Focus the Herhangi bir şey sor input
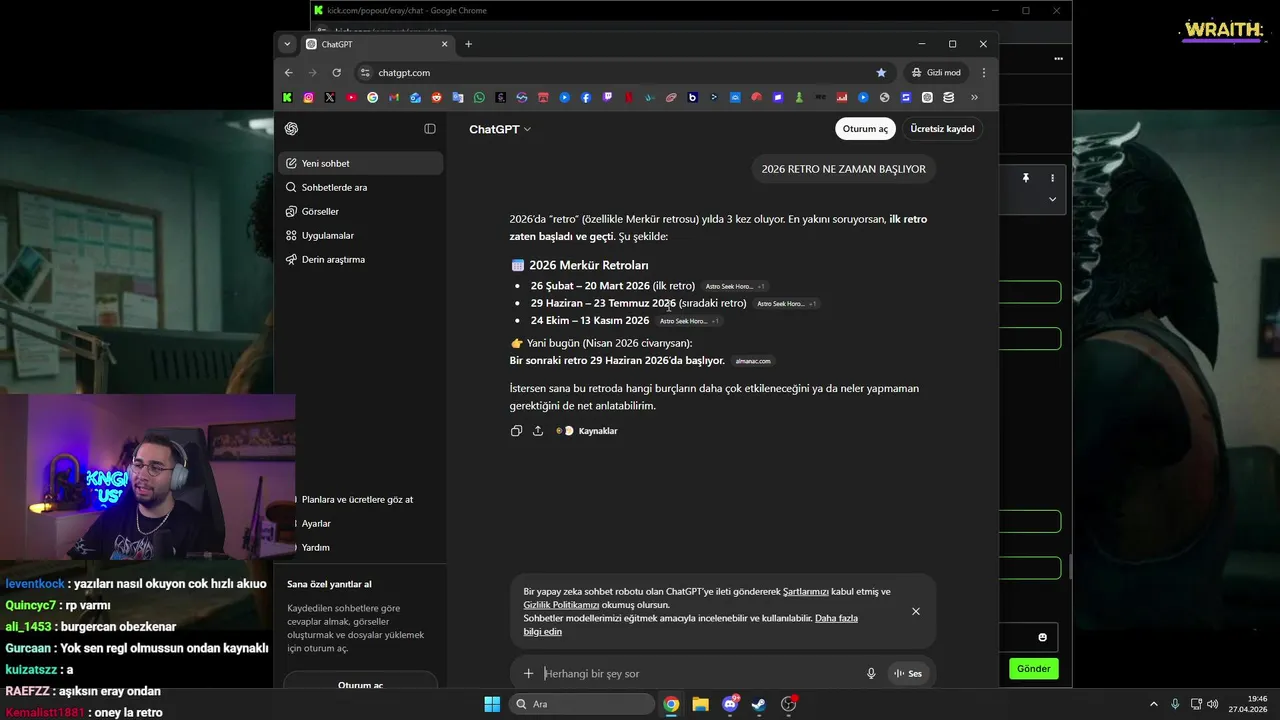The image size is (1280, 720). point(700,673)
